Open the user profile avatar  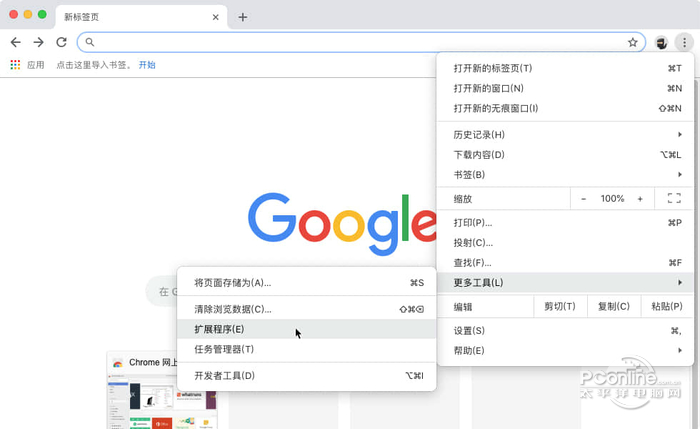point(661,42)
